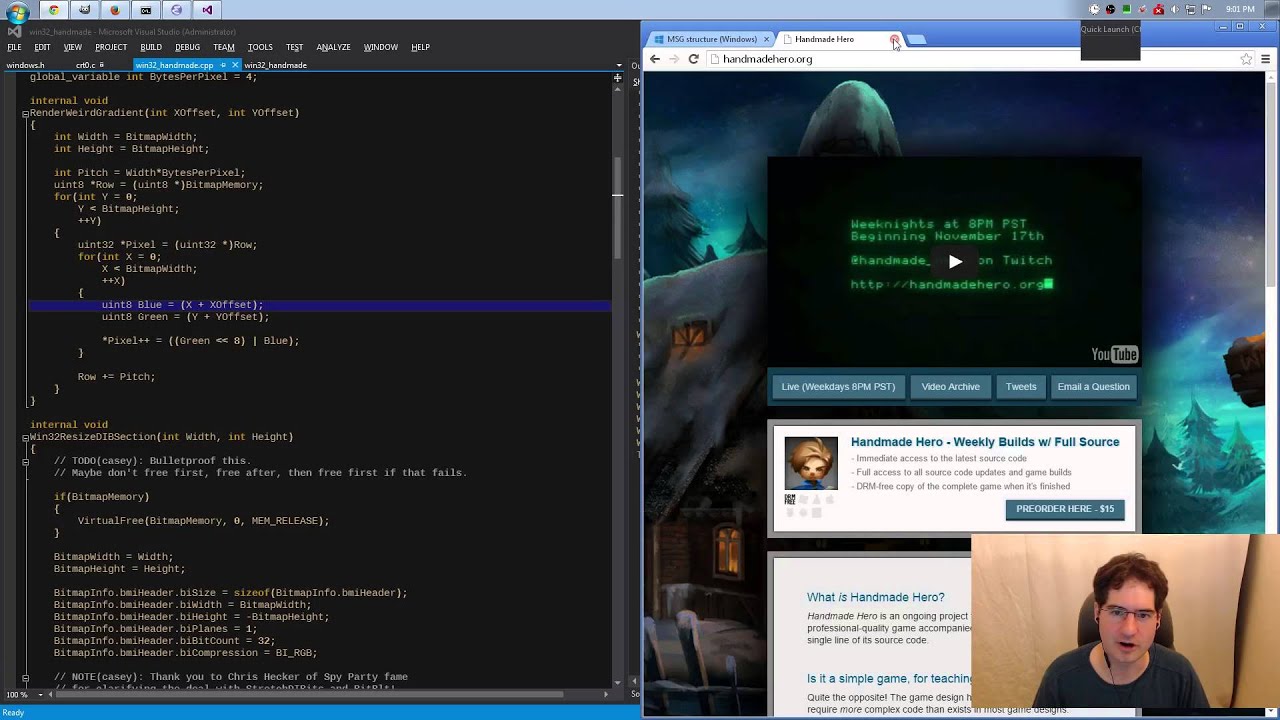Open the EDIT menu
1280x720 pixels.
click(x=42, y=47)
